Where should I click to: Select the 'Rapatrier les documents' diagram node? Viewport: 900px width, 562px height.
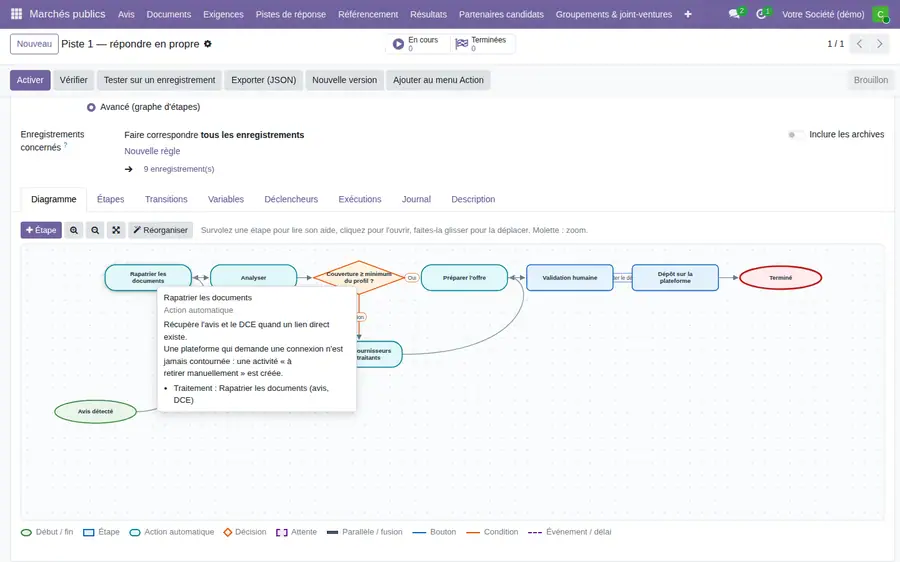click(148, 276)
